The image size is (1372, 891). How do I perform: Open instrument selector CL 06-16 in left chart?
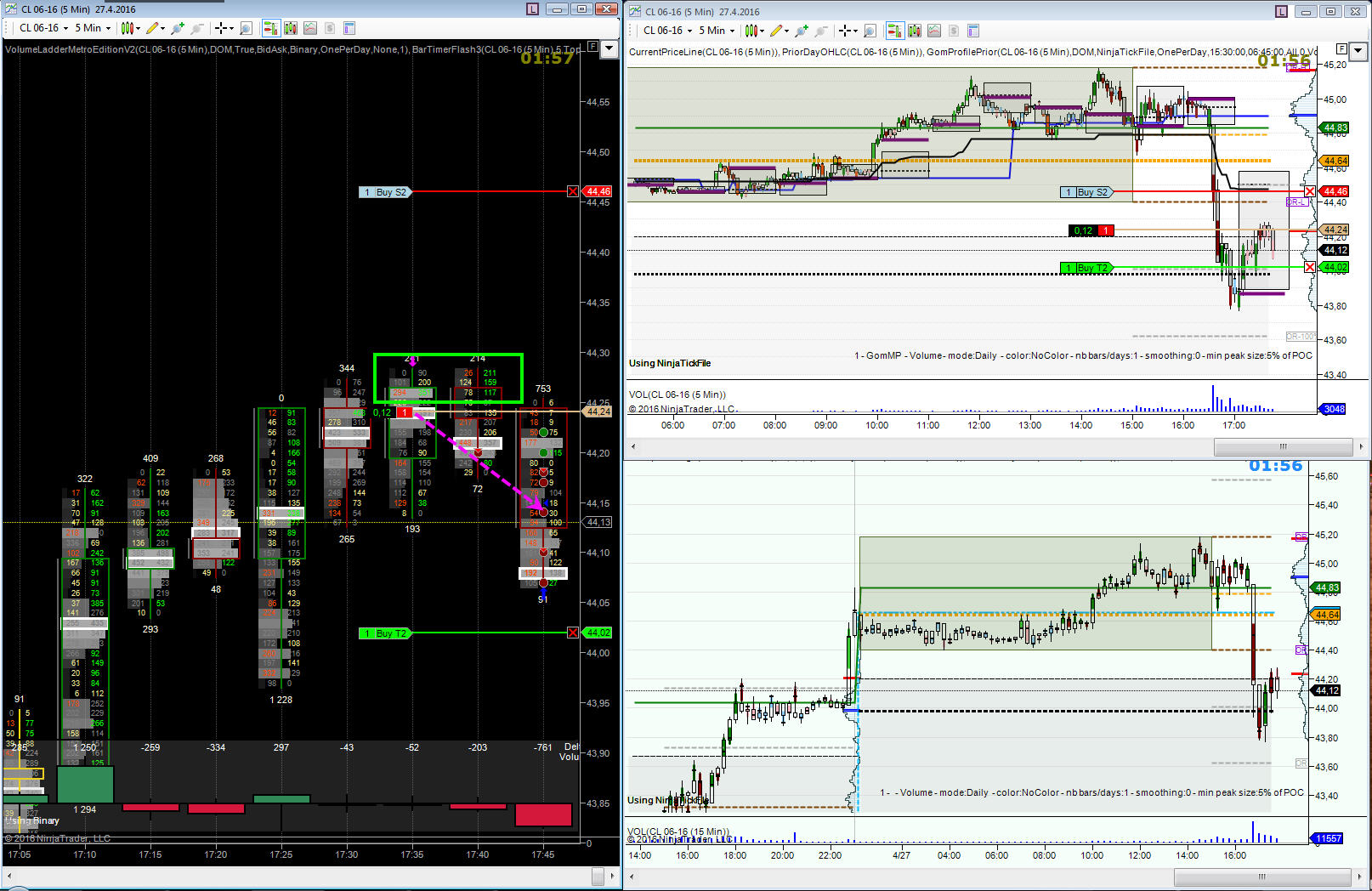tap(43, 28)
